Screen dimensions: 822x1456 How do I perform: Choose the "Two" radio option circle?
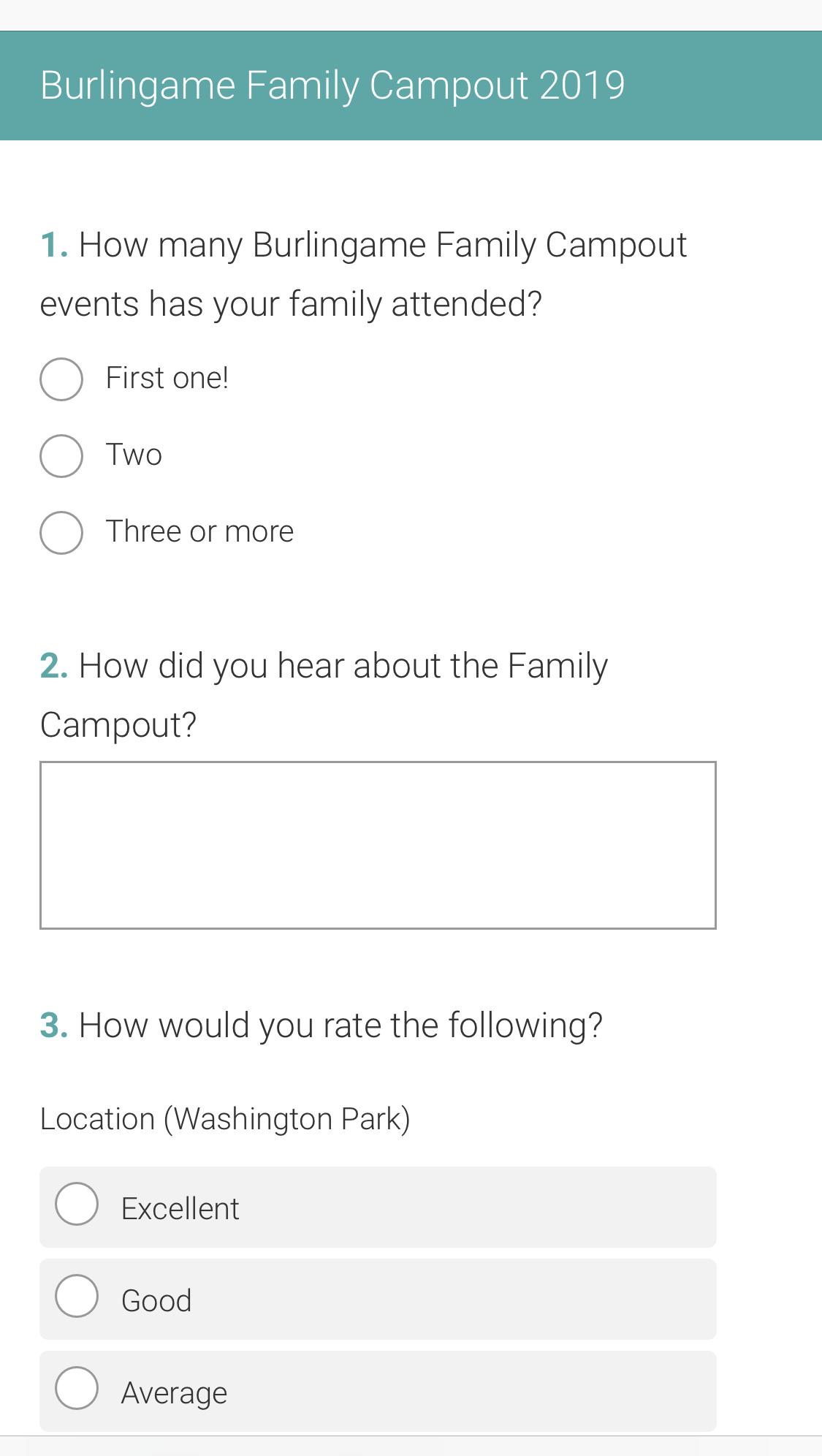point(61,456)
